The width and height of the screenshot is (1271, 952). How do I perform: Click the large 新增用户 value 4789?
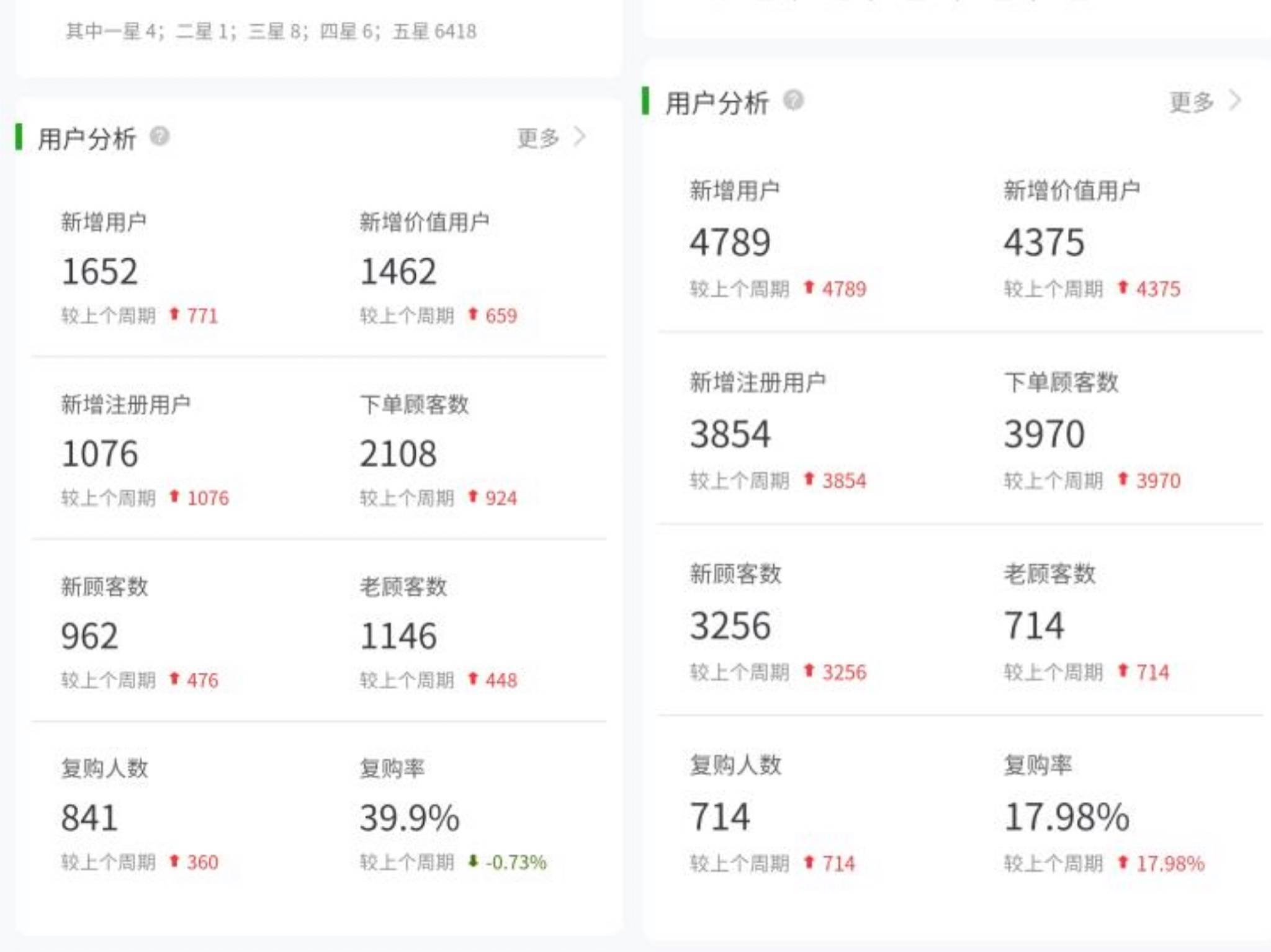[730, 242]
